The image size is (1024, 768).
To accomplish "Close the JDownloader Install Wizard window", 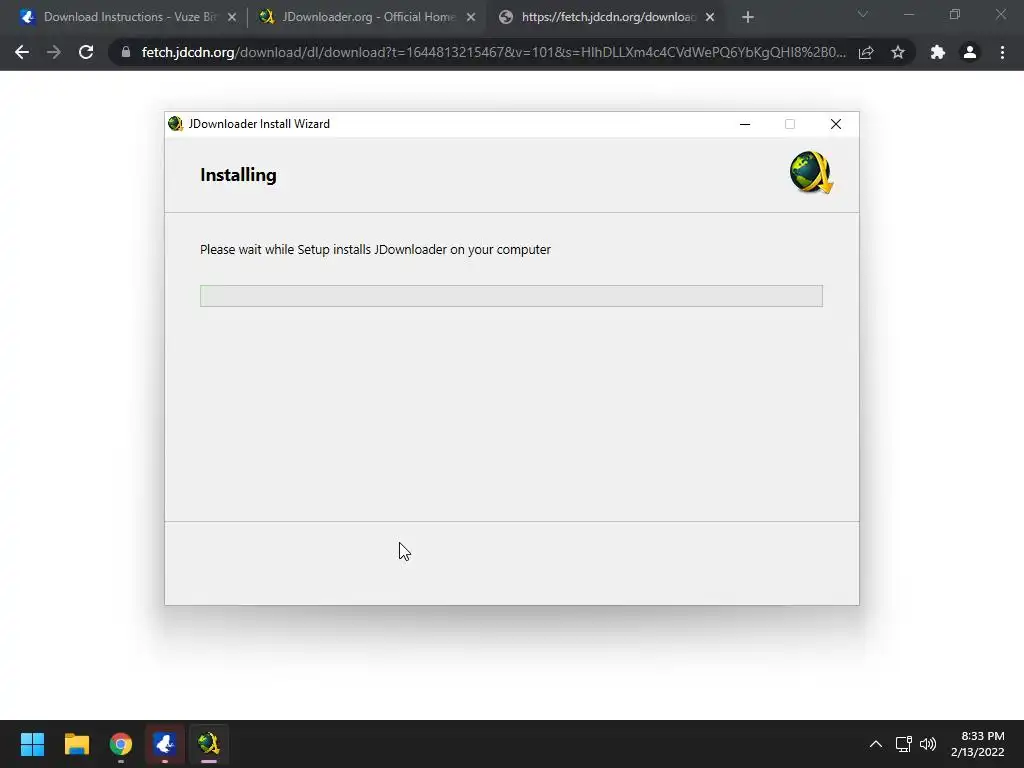I will pos(835,124).
